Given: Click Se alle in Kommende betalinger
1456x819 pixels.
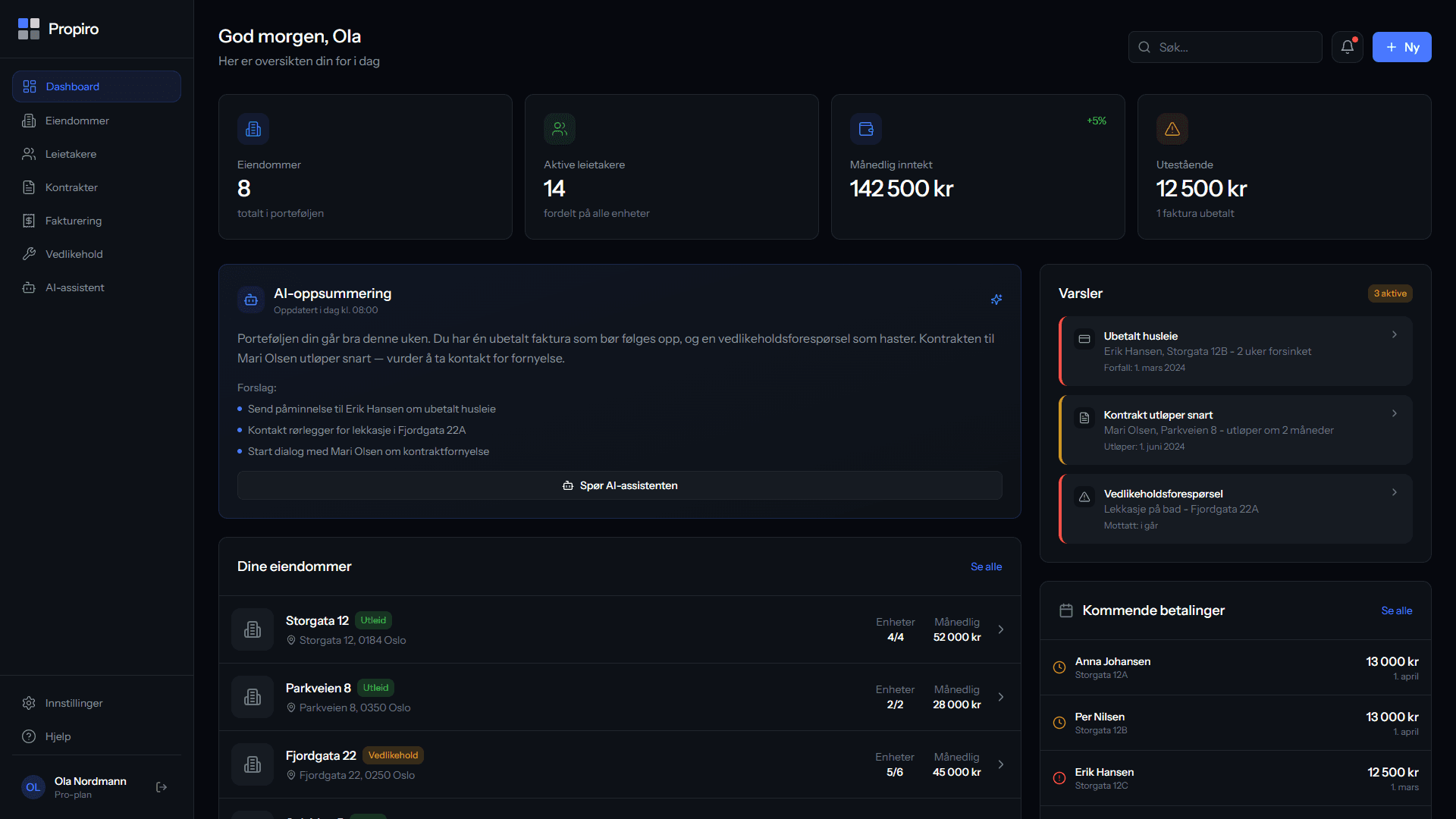Looking at the screenshot, I should click(x=1396, y=610).
